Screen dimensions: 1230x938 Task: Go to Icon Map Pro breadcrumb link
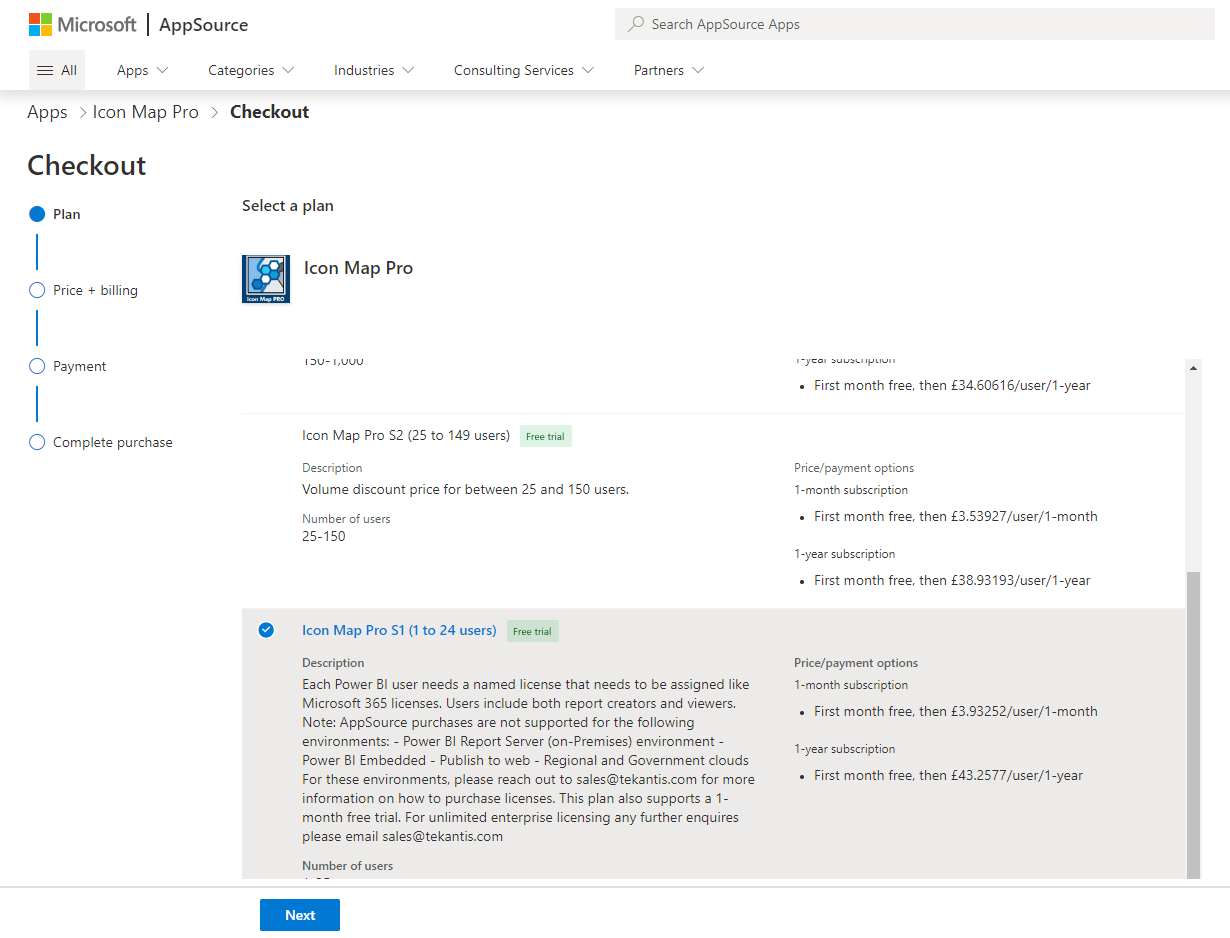point(146,112)
